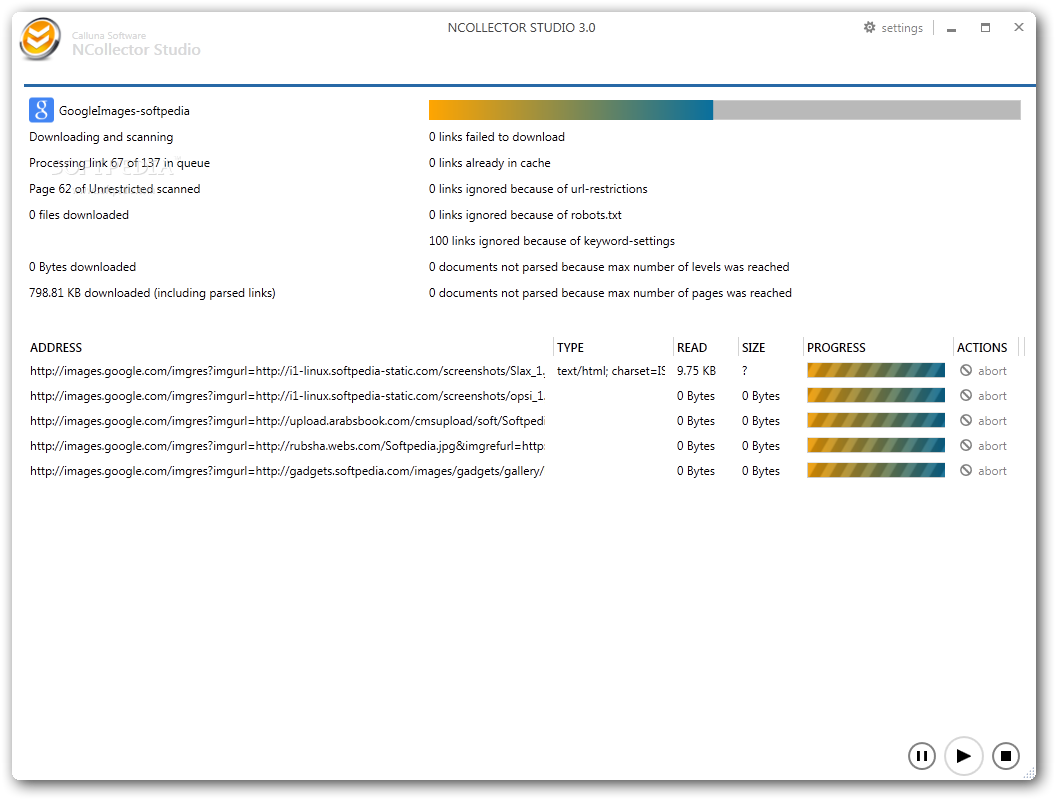Screen dimensions: 1056x800
Task: Click '798.81 KB downloaded' text
Action: pyautogui.click(x=152, y=293)
